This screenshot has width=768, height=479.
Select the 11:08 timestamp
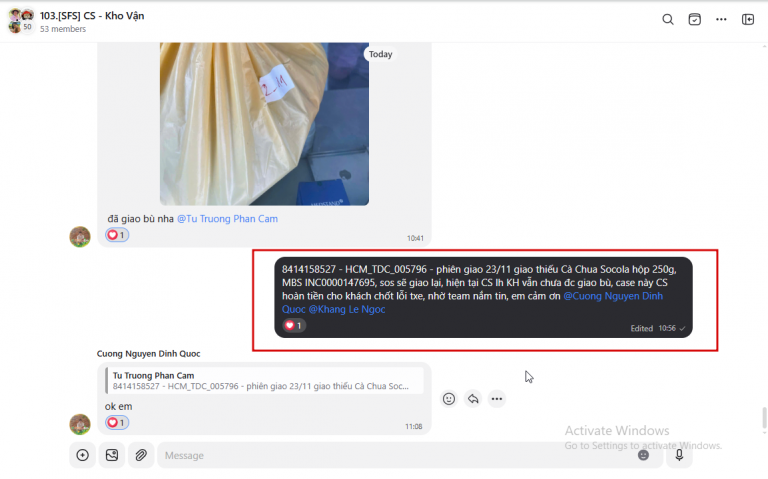coord(413,427)
